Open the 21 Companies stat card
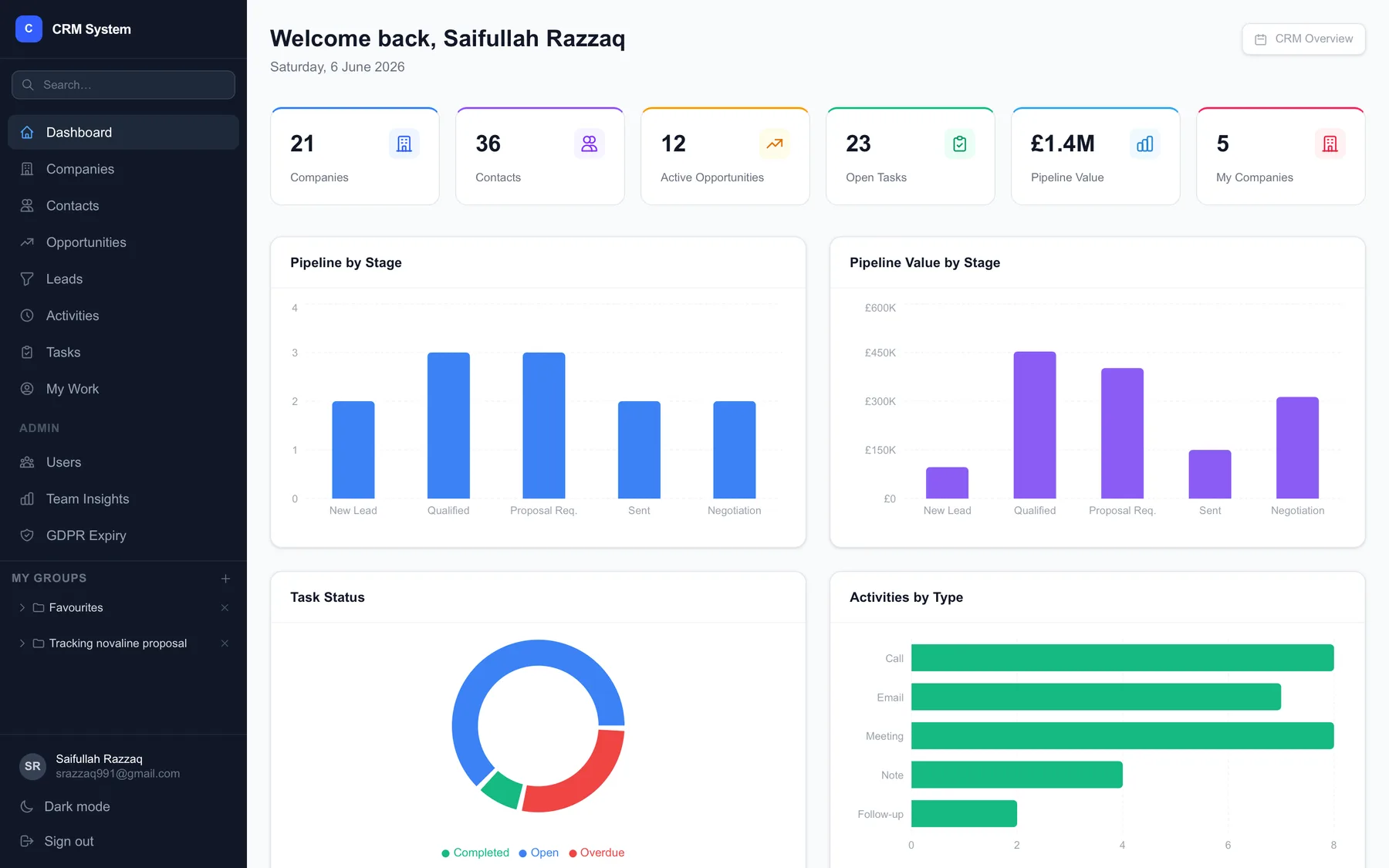 click(355, 156)
